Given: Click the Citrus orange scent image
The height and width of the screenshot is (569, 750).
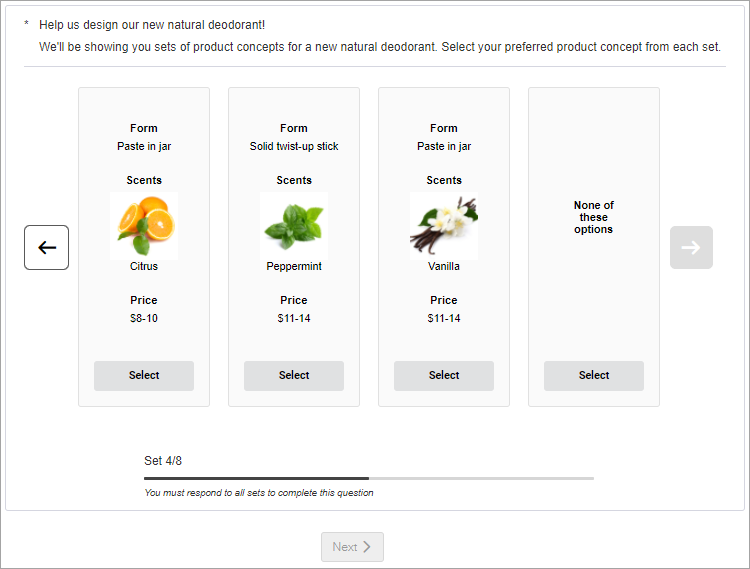Looking at the screenshot, I should tap(144, 226).
